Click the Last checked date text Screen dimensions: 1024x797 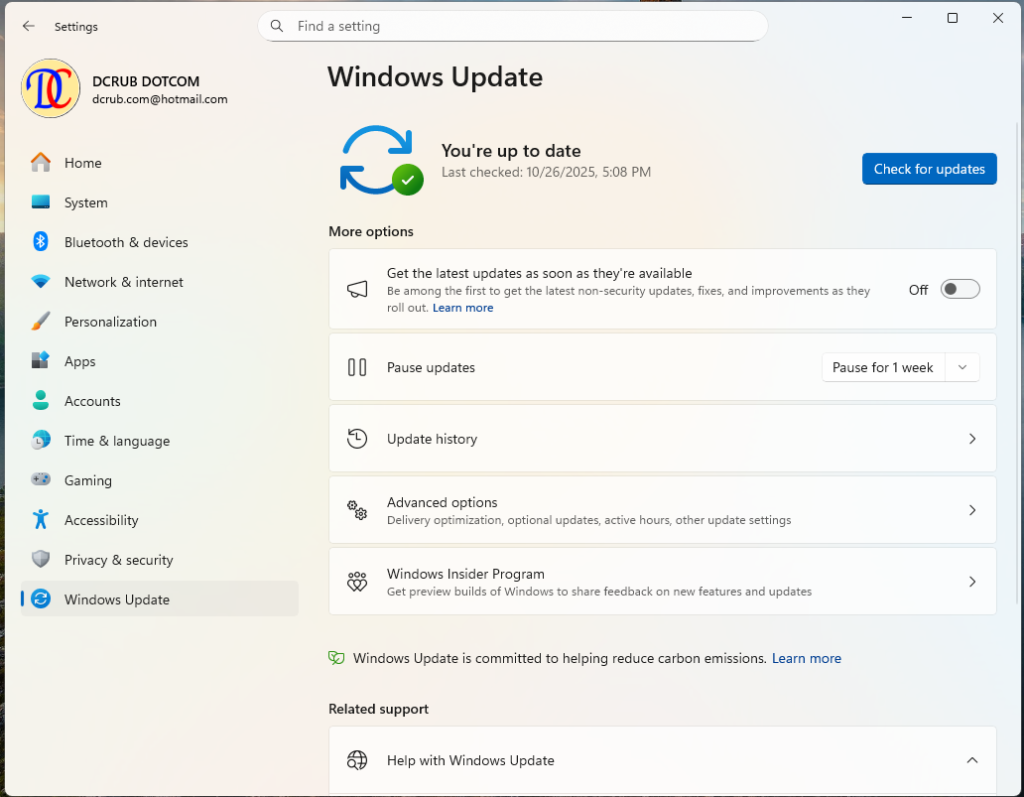pos(546,172)
